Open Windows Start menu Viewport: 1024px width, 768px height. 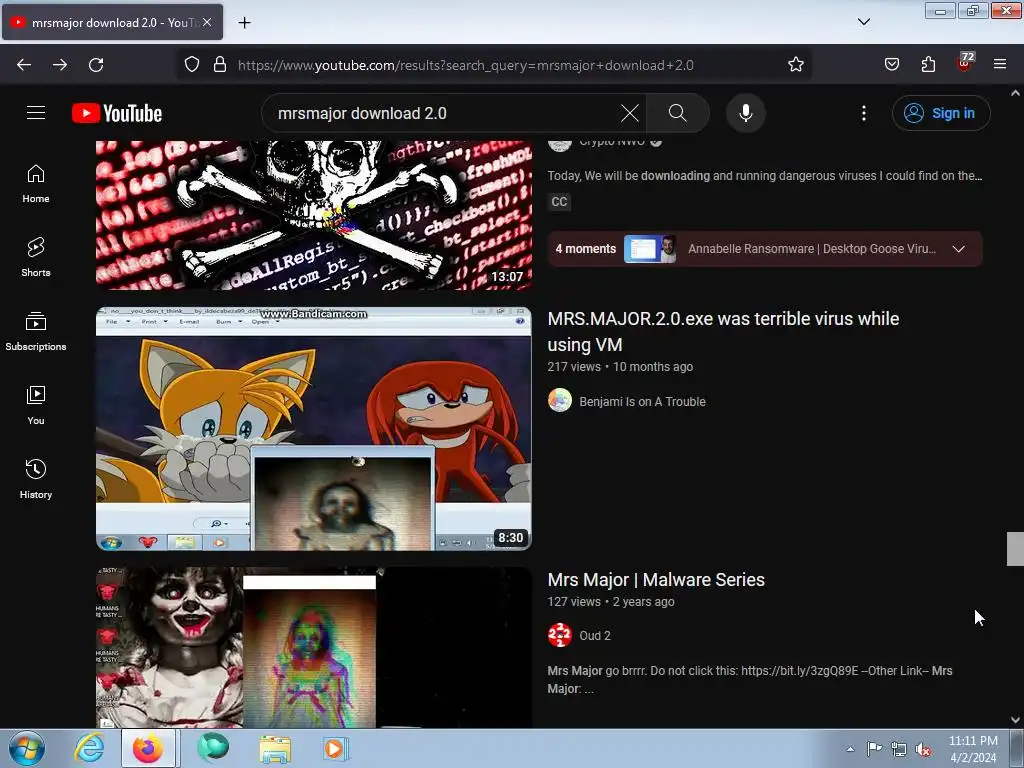(27, 748)
